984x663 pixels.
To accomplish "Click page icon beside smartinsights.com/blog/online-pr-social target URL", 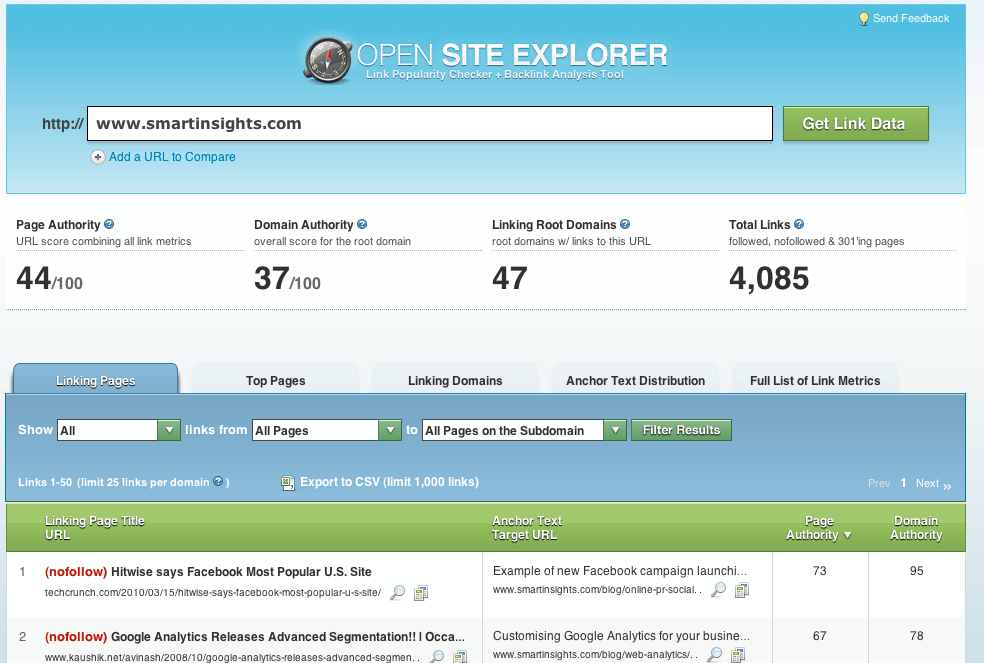I will (x=742, y=590).
